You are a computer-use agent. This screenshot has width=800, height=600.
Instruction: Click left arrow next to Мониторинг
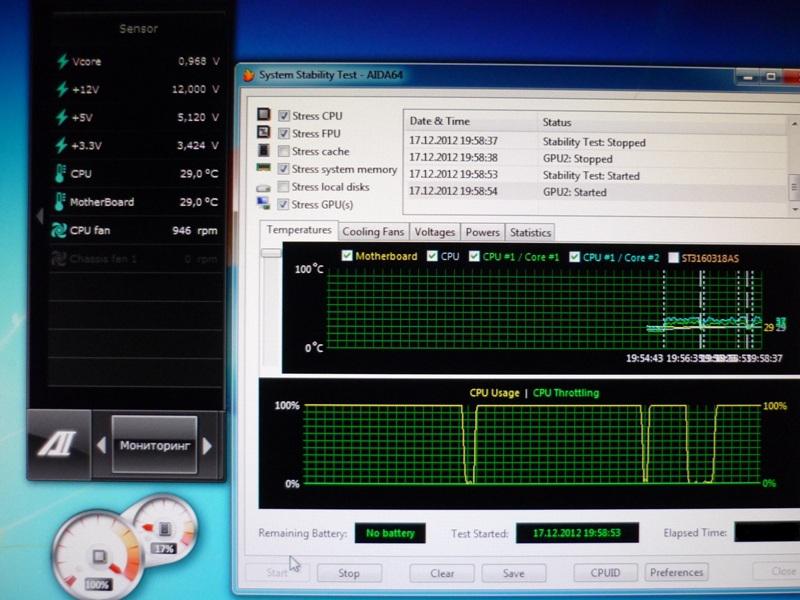click(101, 445)
